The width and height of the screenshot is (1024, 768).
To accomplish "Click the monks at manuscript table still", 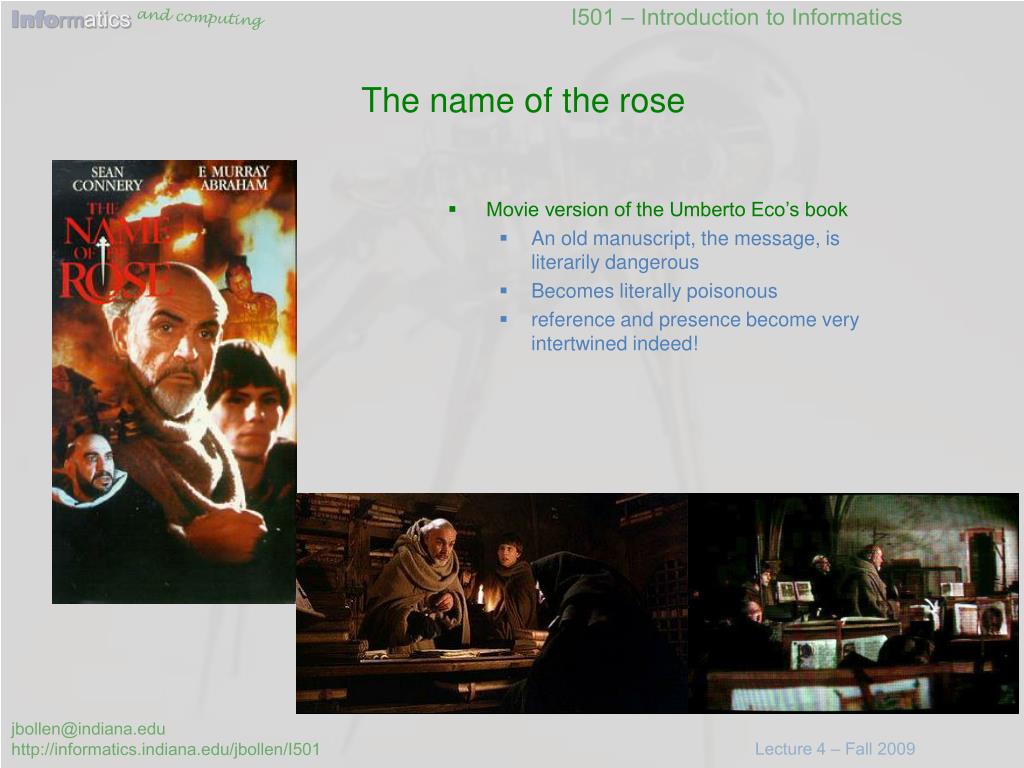I will click(x=492, y=603).
